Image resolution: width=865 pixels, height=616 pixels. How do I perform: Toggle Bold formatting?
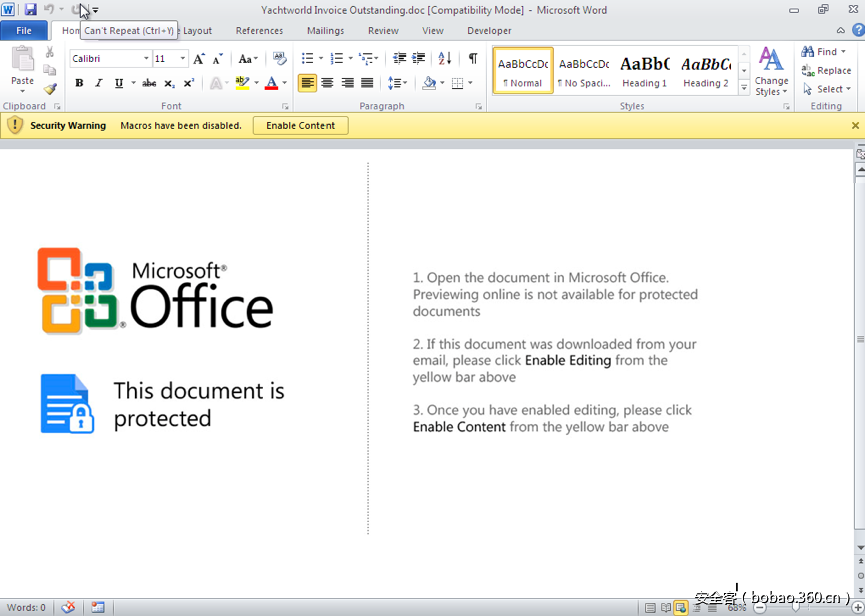80,83
